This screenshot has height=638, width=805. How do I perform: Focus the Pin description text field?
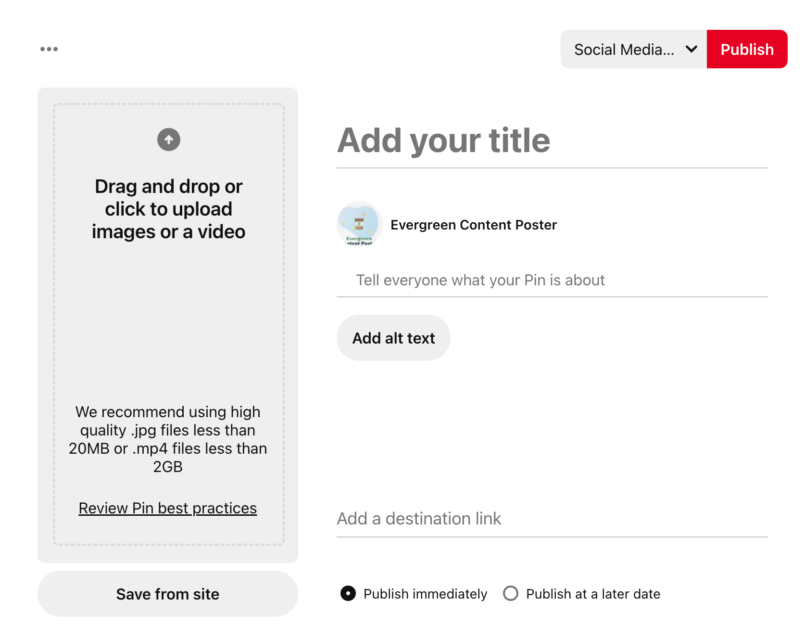(552, 280)
